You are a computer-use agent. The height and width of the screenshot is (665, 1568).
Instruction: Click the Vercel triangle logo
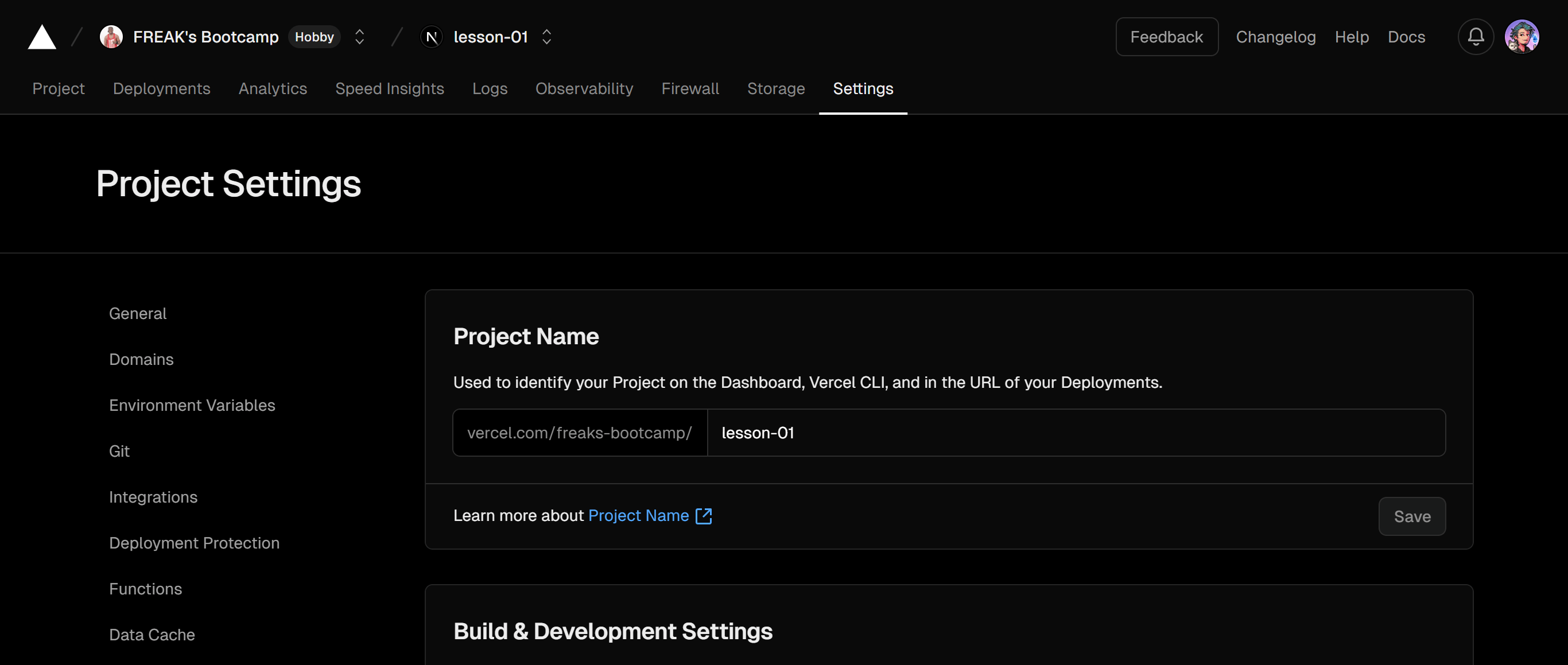coord(42,37)
